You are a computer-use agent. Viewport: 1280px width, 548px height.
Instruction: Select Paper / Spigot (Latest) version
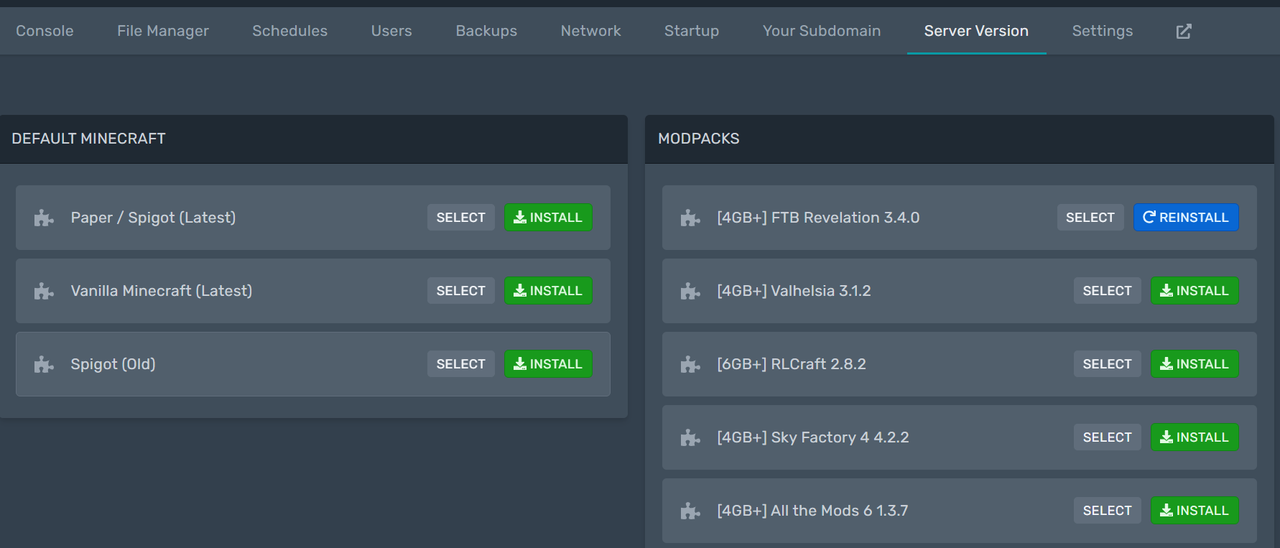click(461, 217)
